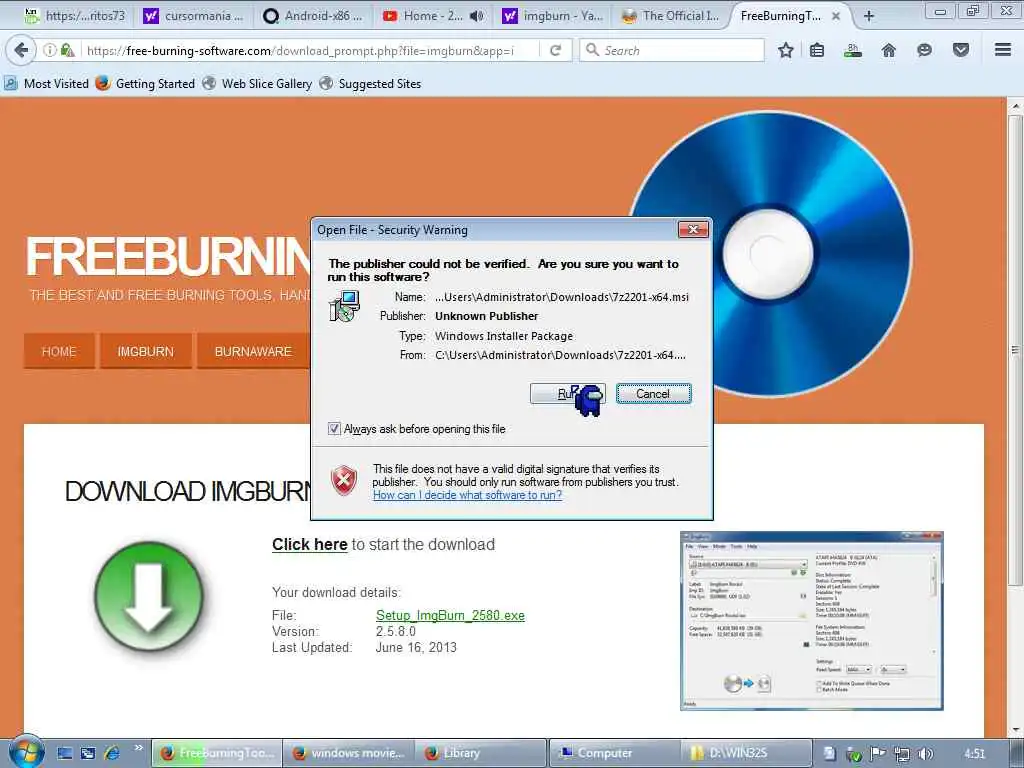This screenshot has width=1024, height=768.
Task: Switch to the Android-x86 tab
Action: coord(312,16)
